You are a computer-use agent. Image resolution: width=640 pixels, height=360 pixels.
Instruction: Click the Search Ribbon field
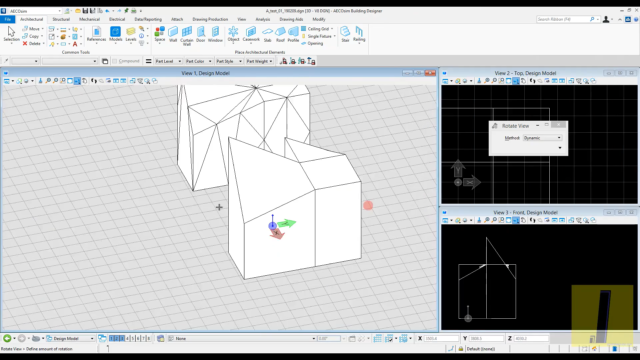point(568,19)
